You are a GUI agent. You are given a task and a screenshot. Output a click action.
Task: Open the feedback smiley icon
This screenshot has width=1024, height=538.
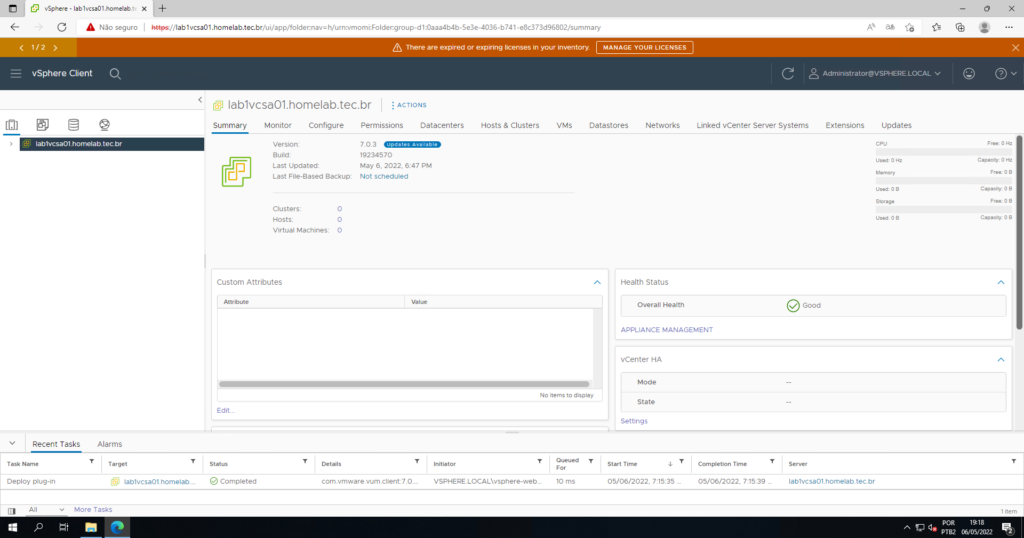point(969,74)
